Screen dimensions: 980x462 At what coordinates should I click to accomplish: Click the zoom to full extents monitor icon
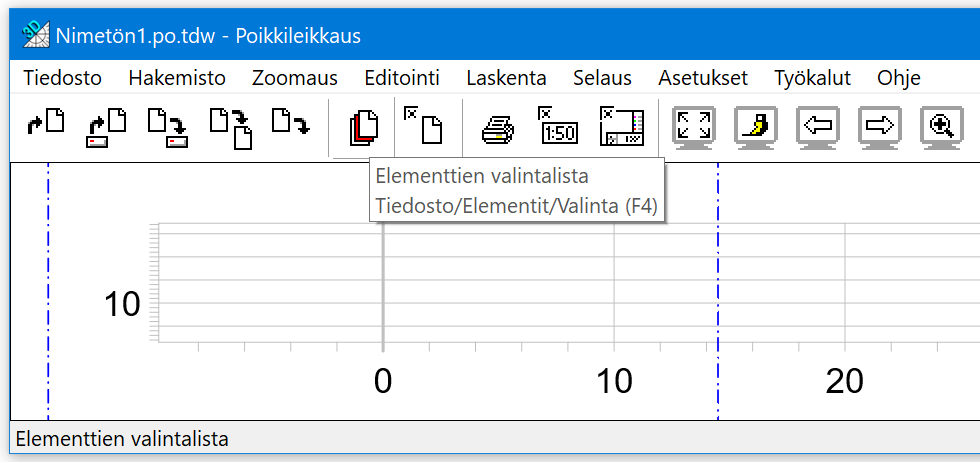pyautogui.click(x=695, y=127)
